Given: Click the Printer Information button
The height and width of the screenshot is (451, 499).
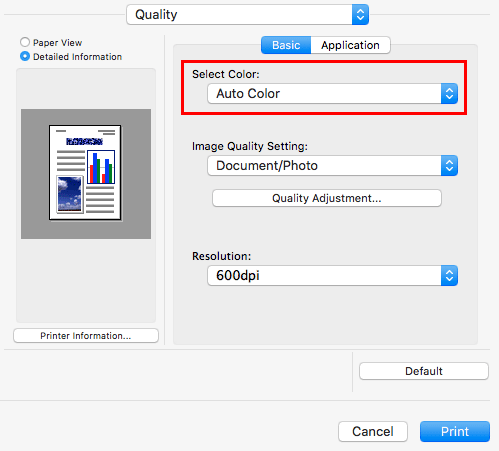Looking at the screenshot, I should click(86, 336).
